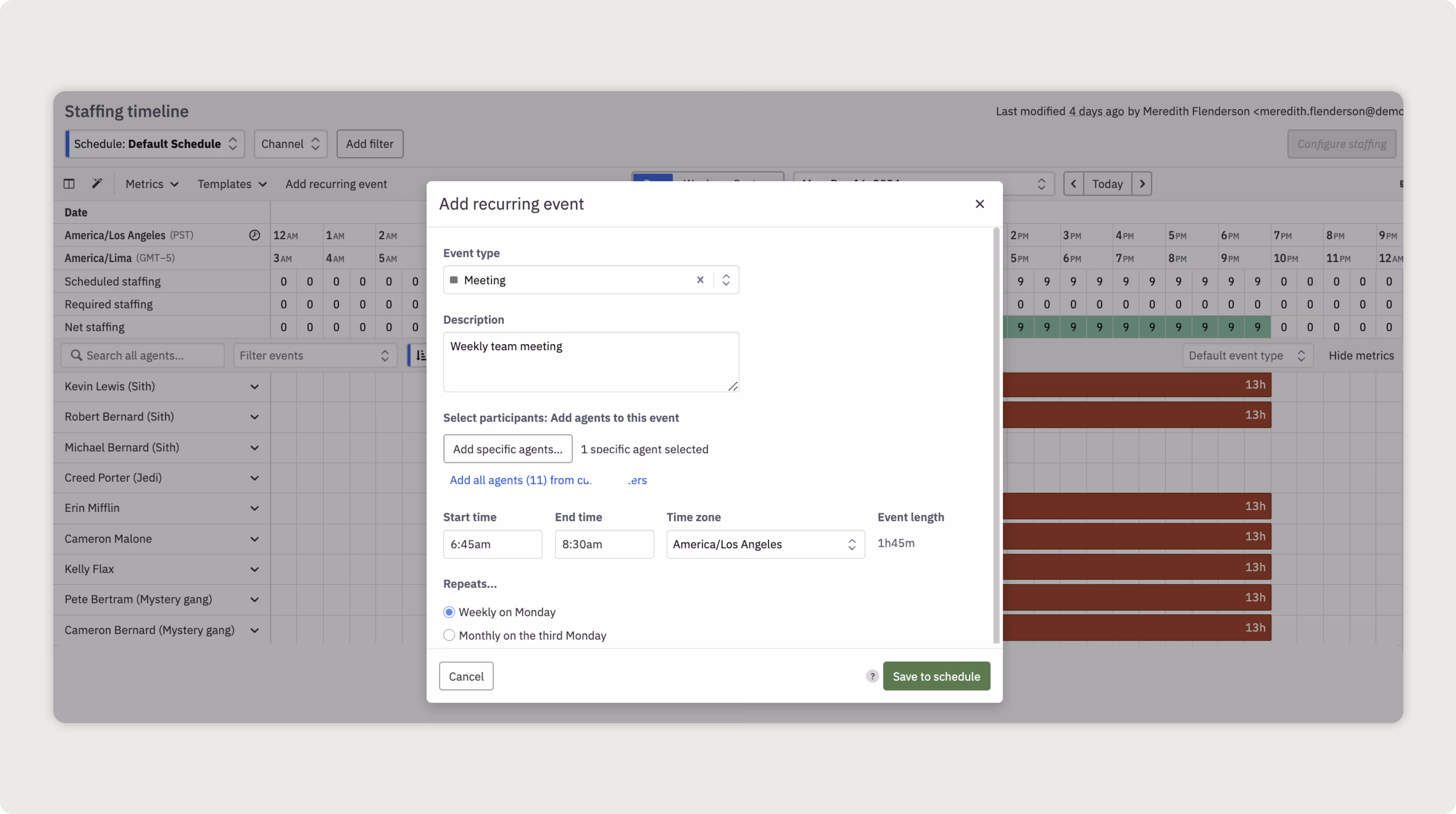Expand Cameron Bernard (Mystery gang) row

point(254,630)
